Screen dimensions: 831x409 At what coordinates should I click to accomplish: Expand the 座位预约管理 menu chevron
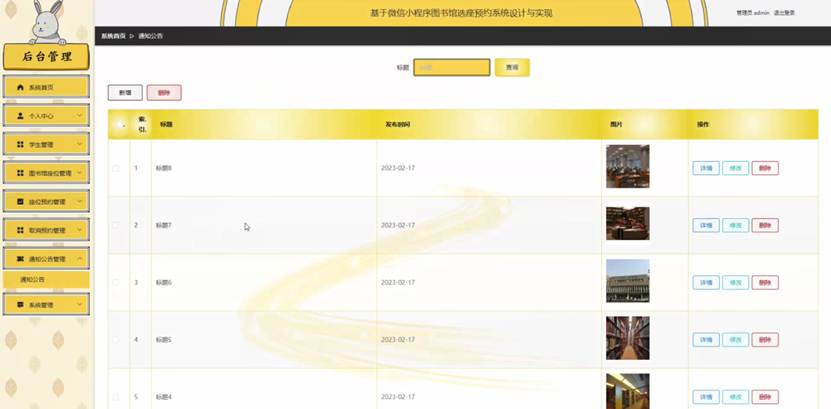[79, 201]
